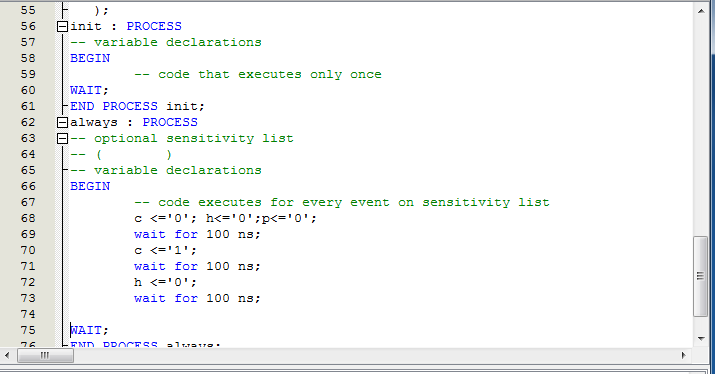
Task: Click the BEGIN keyword on line 66
Action: 90,186
